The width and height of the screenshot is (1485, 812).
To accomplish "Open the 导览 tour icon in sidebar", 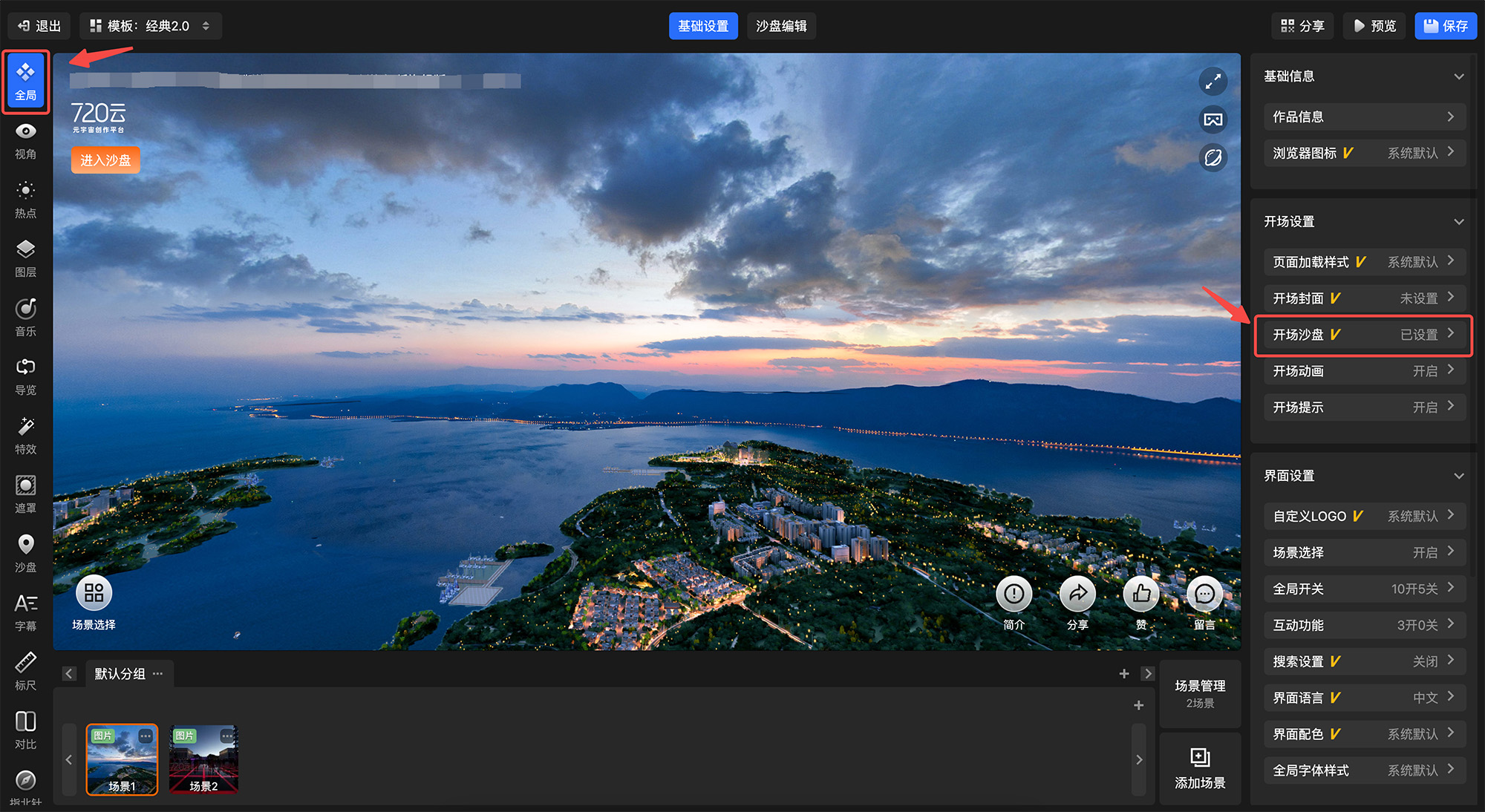I will point(25,376).
